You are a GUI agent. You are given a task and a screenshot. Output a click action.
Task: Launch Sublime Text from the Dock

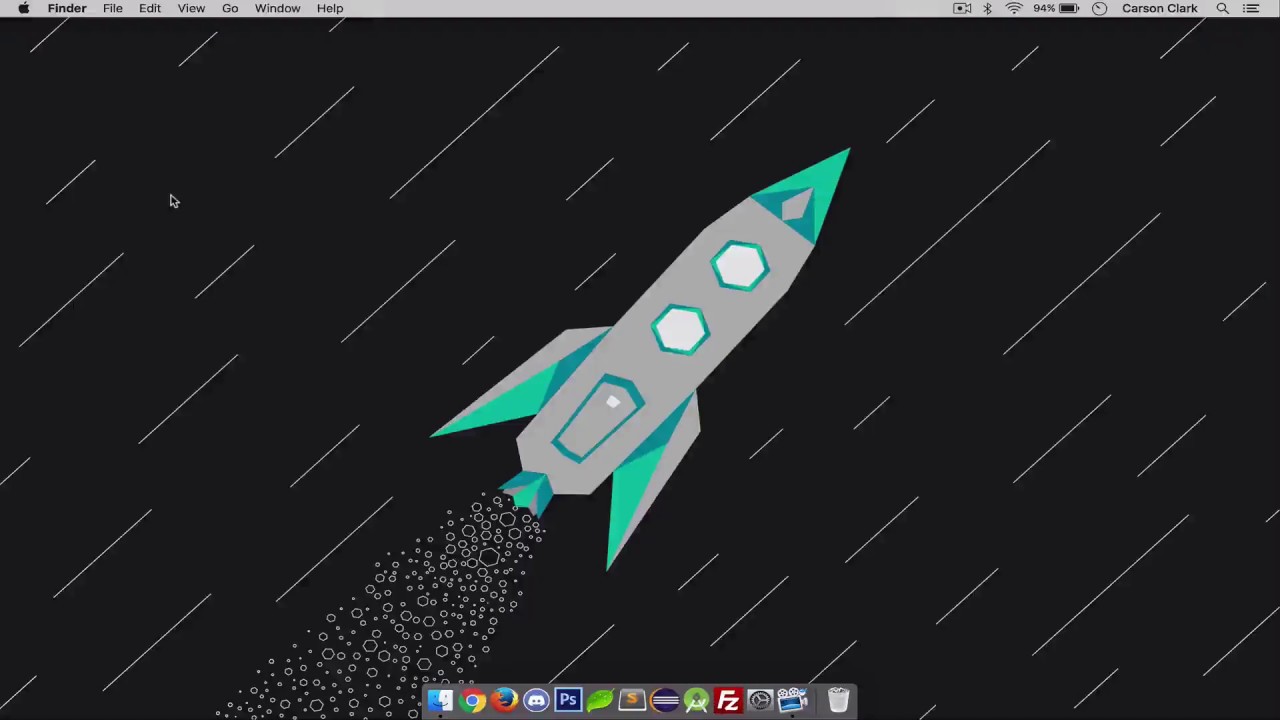click(x=632, y=700)
